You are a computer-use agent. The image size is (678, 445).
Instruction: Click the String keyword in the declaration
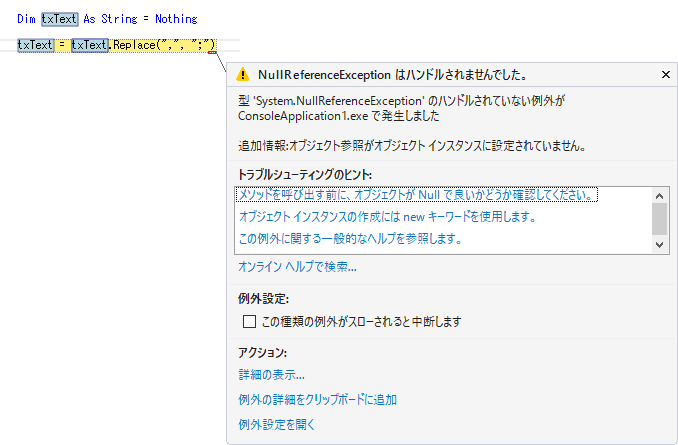pyautogui.click(x=119, y=19)
